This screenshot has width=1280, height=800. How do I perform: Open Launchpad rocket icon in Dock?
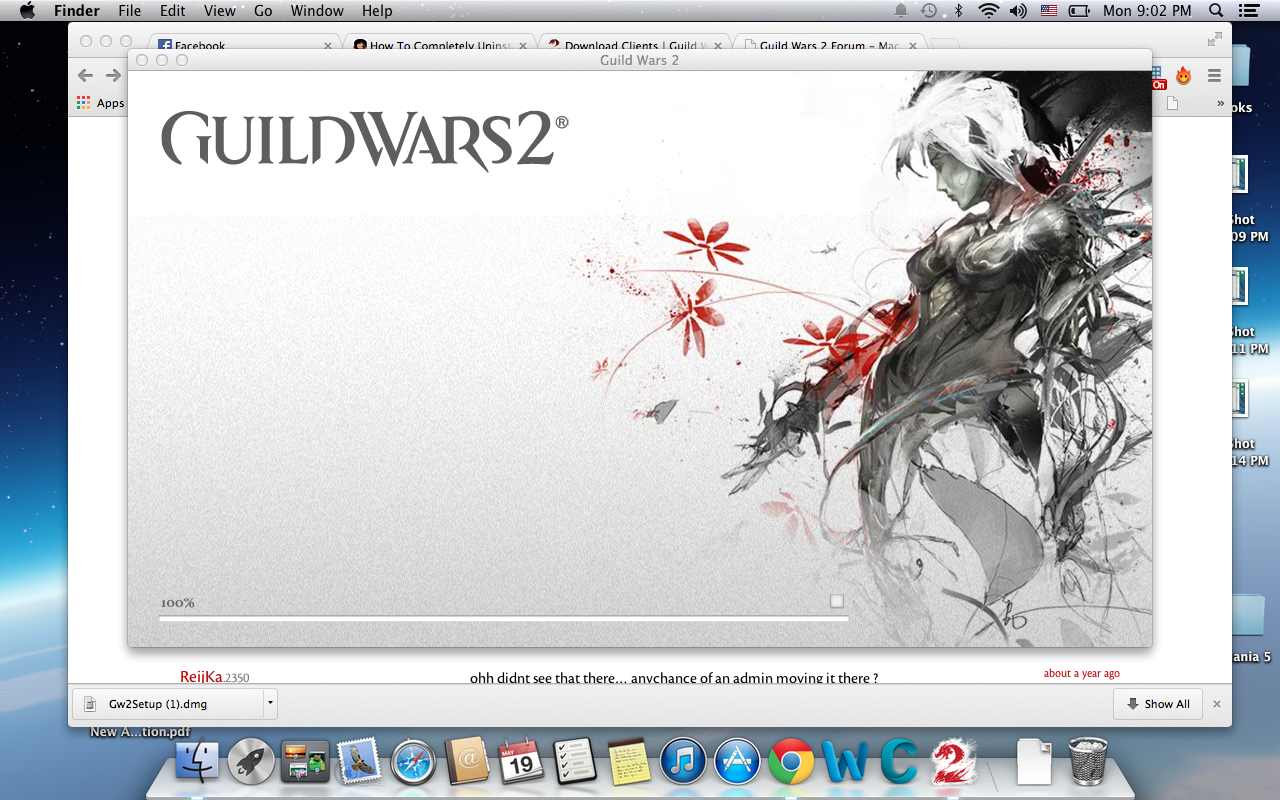coord(251,762)
